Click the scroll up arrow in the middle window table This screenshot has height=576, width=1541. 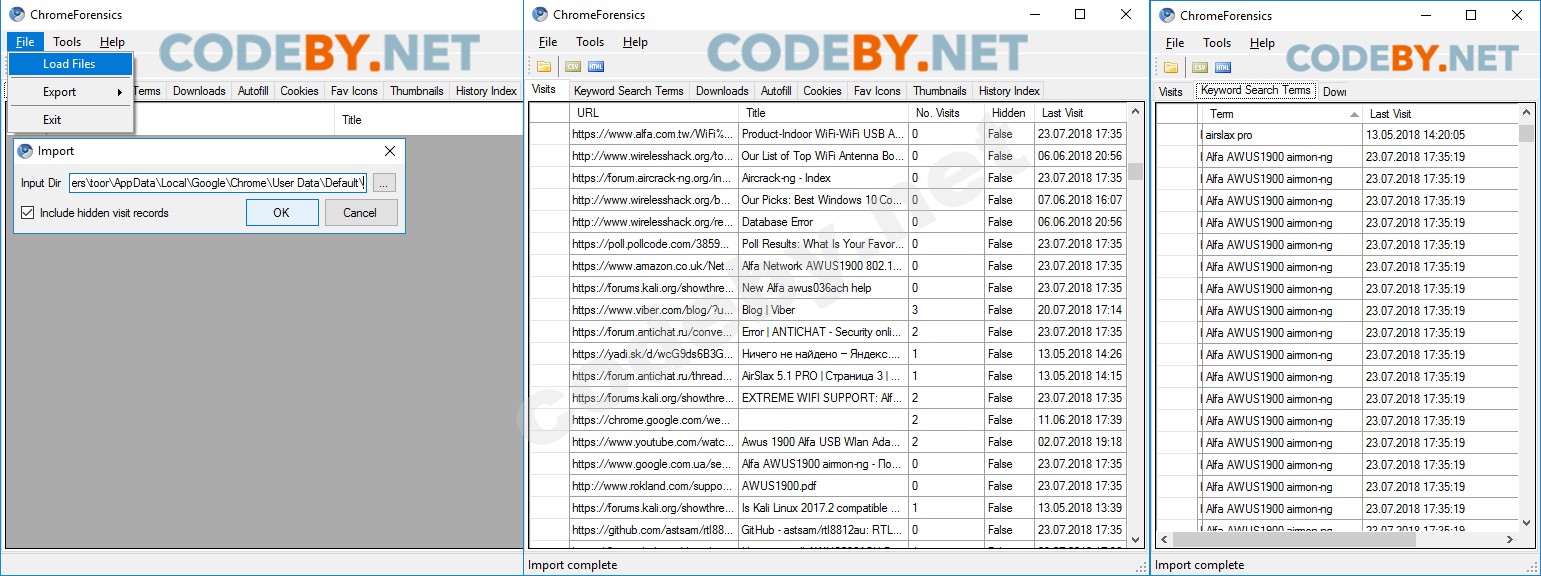[x=1136, y=112]
